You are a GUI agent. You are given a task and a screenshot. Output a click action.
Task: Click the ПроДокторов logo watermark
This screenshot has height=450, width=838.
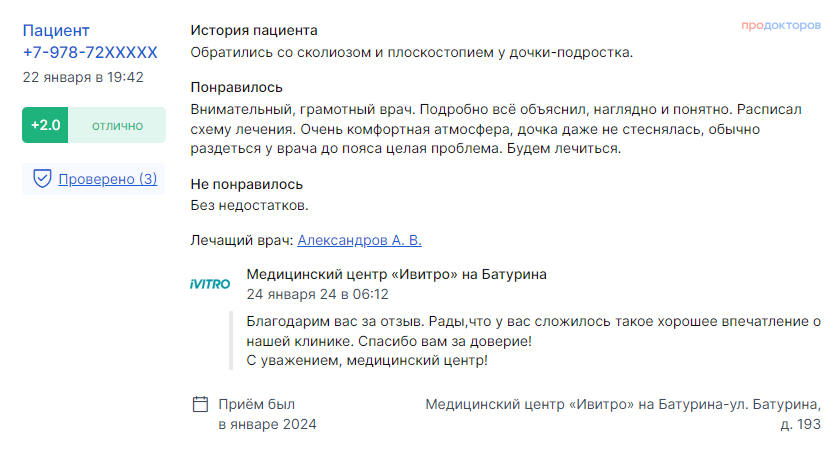(x=781, y=25)
